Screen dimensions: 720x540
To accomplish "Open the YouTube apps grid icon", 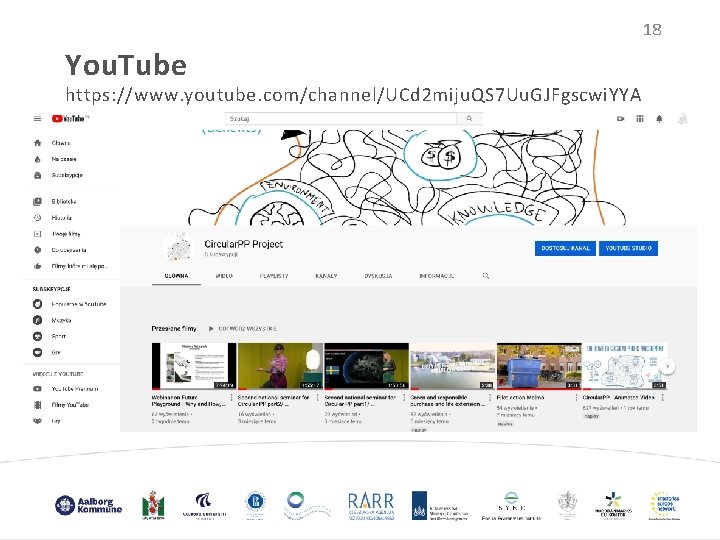I will (x=640, y=118).
